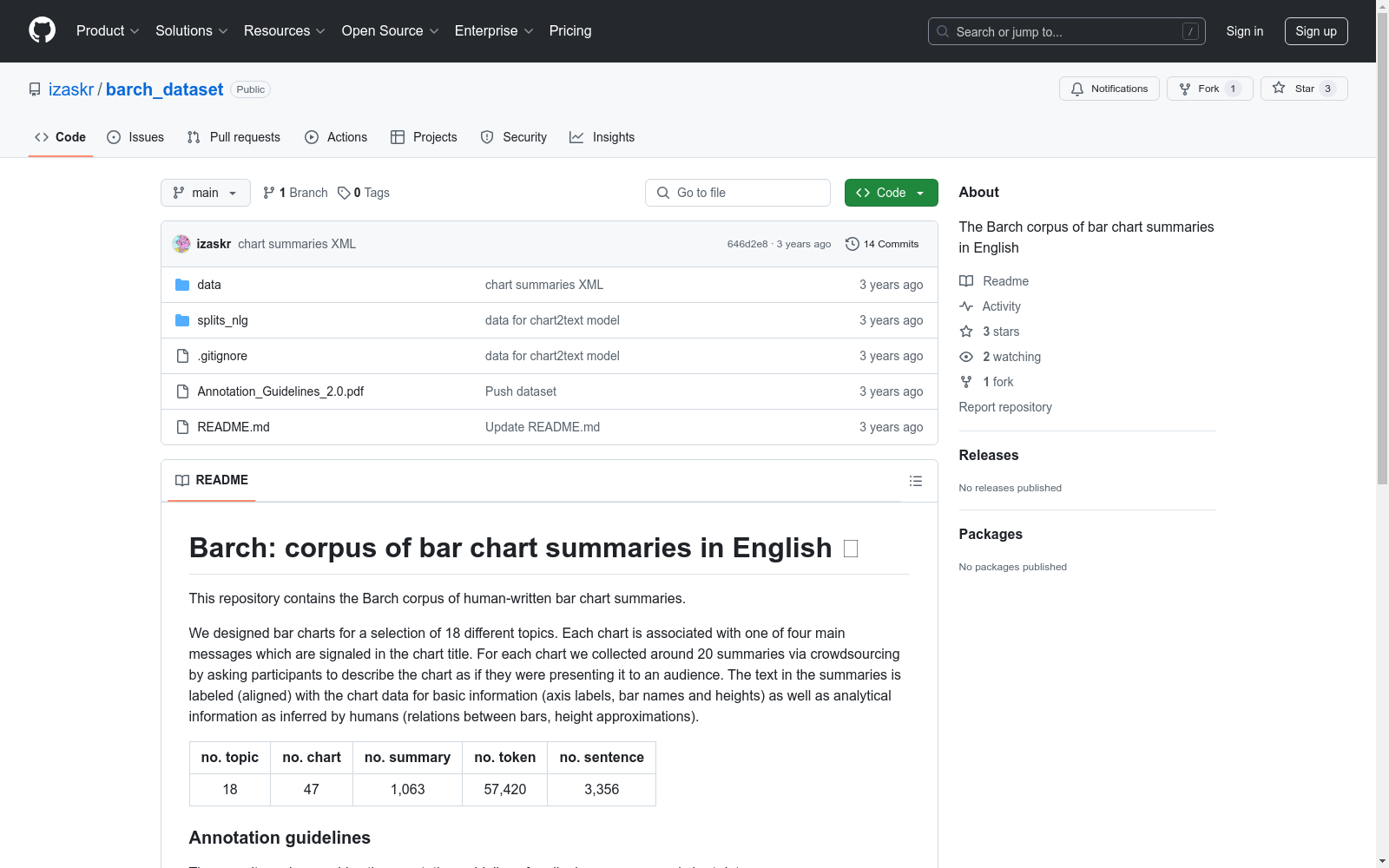Click the Notifications button
Viewport: 1389px width, 868px height.
pyautogui.click(x=1109, y=89)
